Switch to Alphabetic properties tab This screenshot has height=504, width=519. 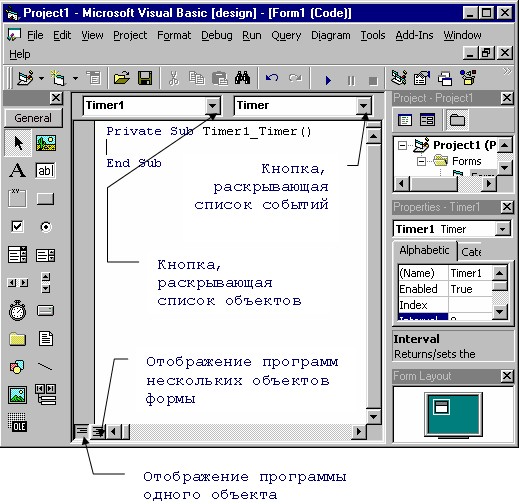424,250
